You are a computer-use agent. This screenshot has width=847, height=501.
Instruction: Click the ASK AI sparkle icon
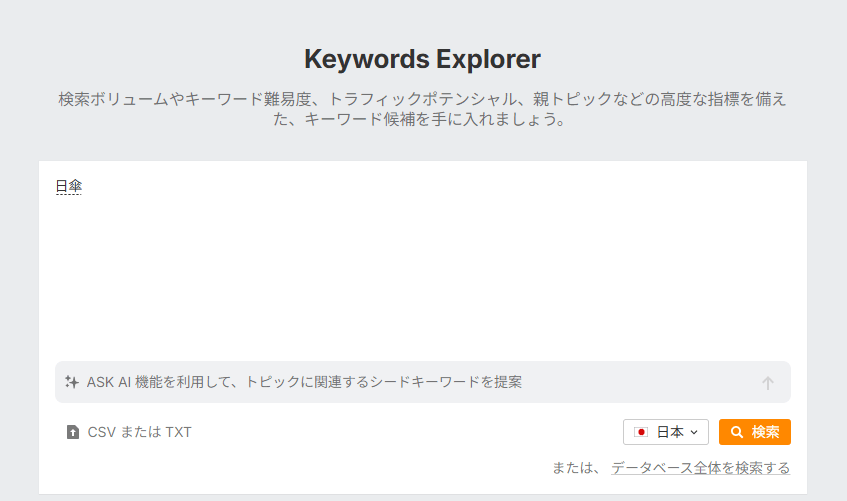pos(72,382)
